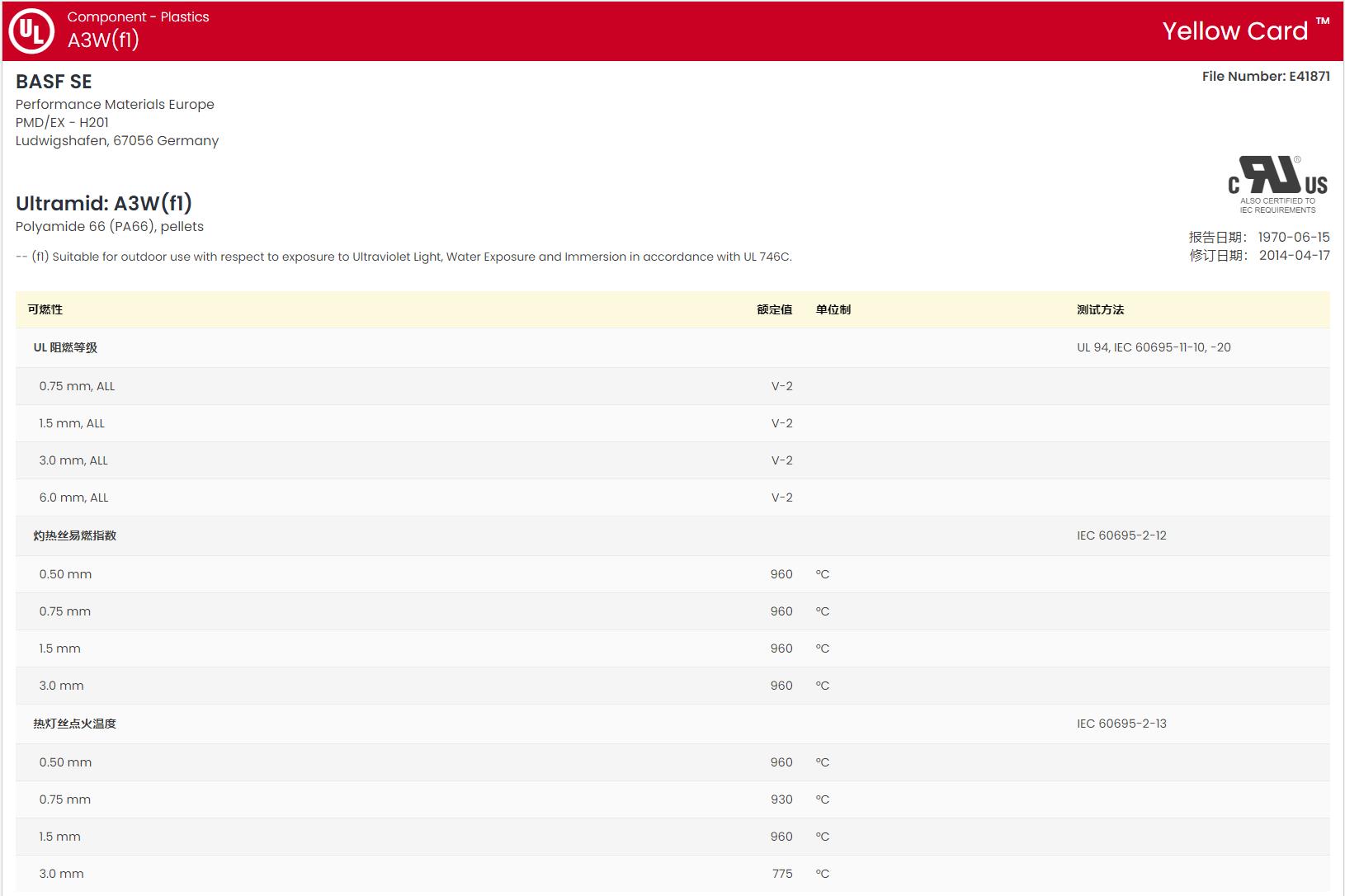
Task: Click the UL logo icon in header
Action: pos(31,31)
